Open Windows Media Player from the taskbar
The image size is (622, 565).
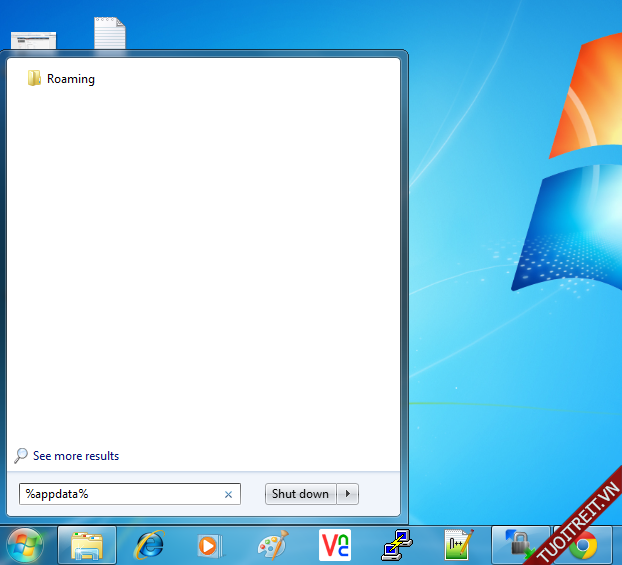(x=210, y=545)
